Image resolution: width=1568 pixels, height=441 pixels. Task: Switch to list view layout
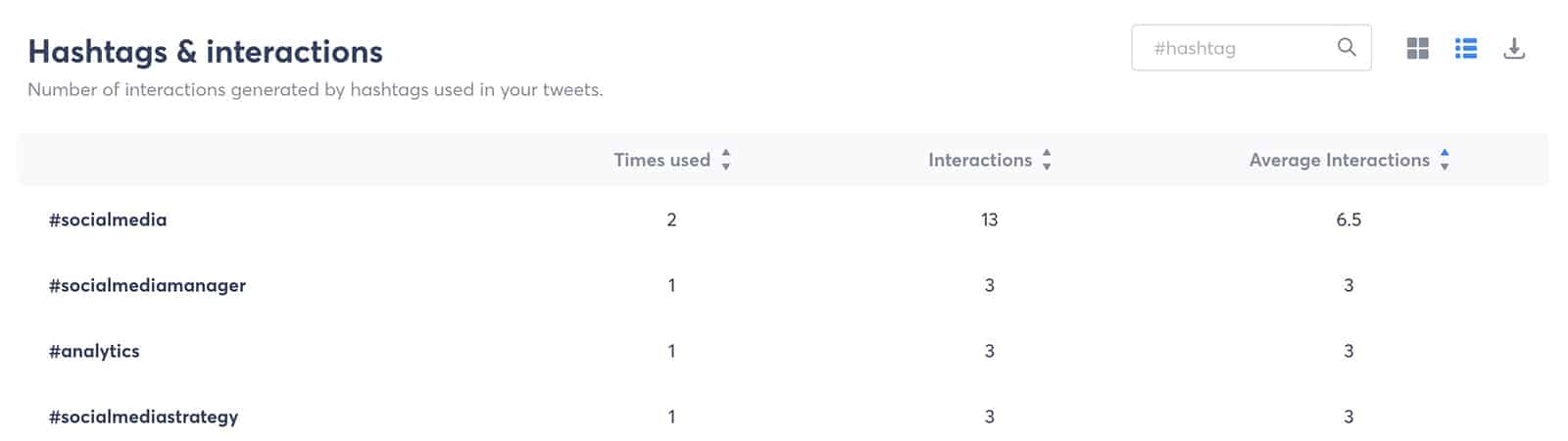tap(1466, 48)
